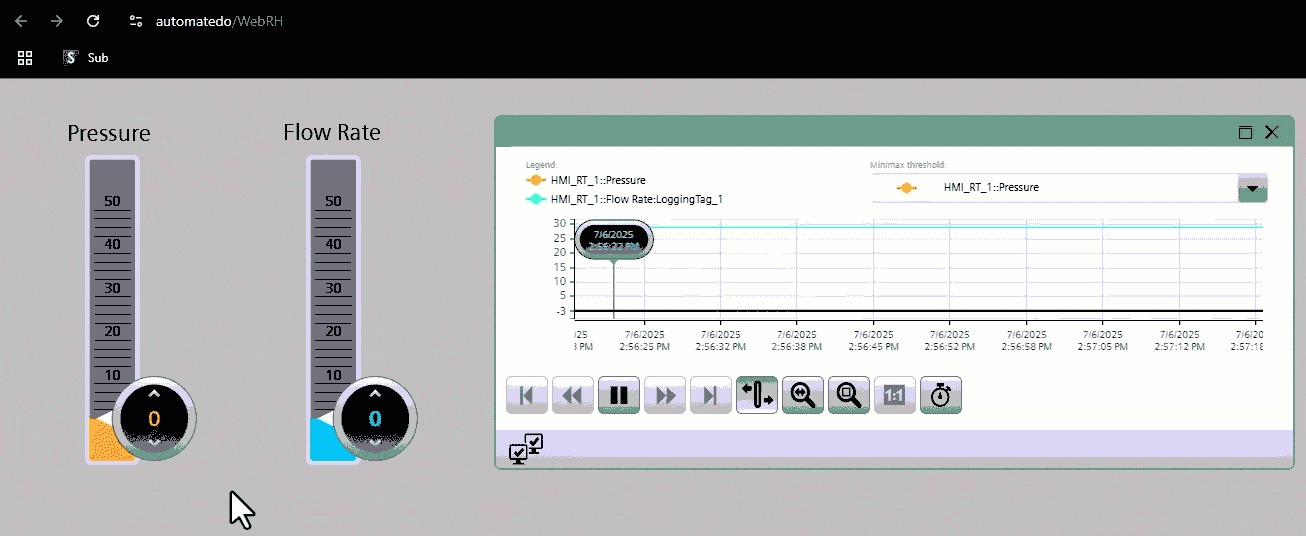Click Pressure heading label

point(109,133)
